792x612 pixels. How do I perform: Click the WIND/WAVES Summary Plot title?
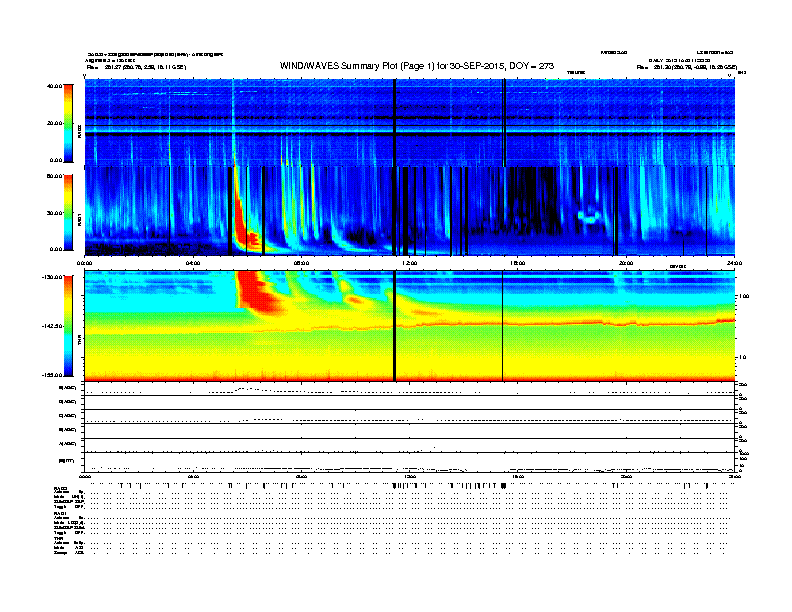click(x=417, y=66)
